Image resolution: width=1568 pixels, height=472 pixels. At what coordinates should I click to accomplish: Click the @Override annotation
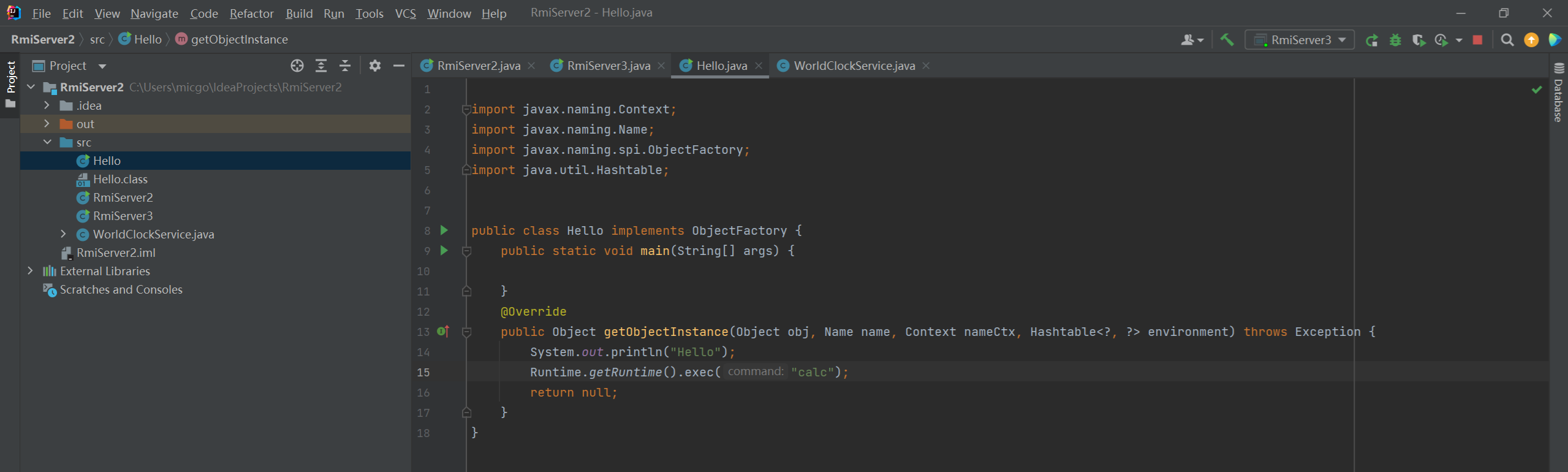coord(533,311)
